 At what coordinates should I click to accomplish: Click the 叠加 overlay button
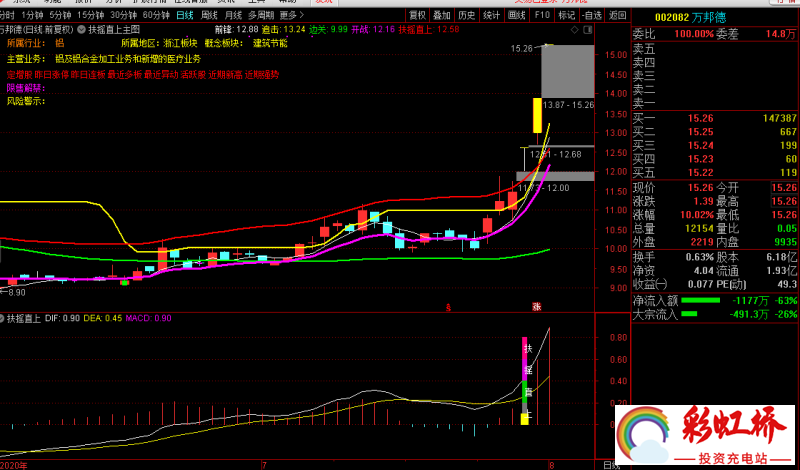point(442,15)
